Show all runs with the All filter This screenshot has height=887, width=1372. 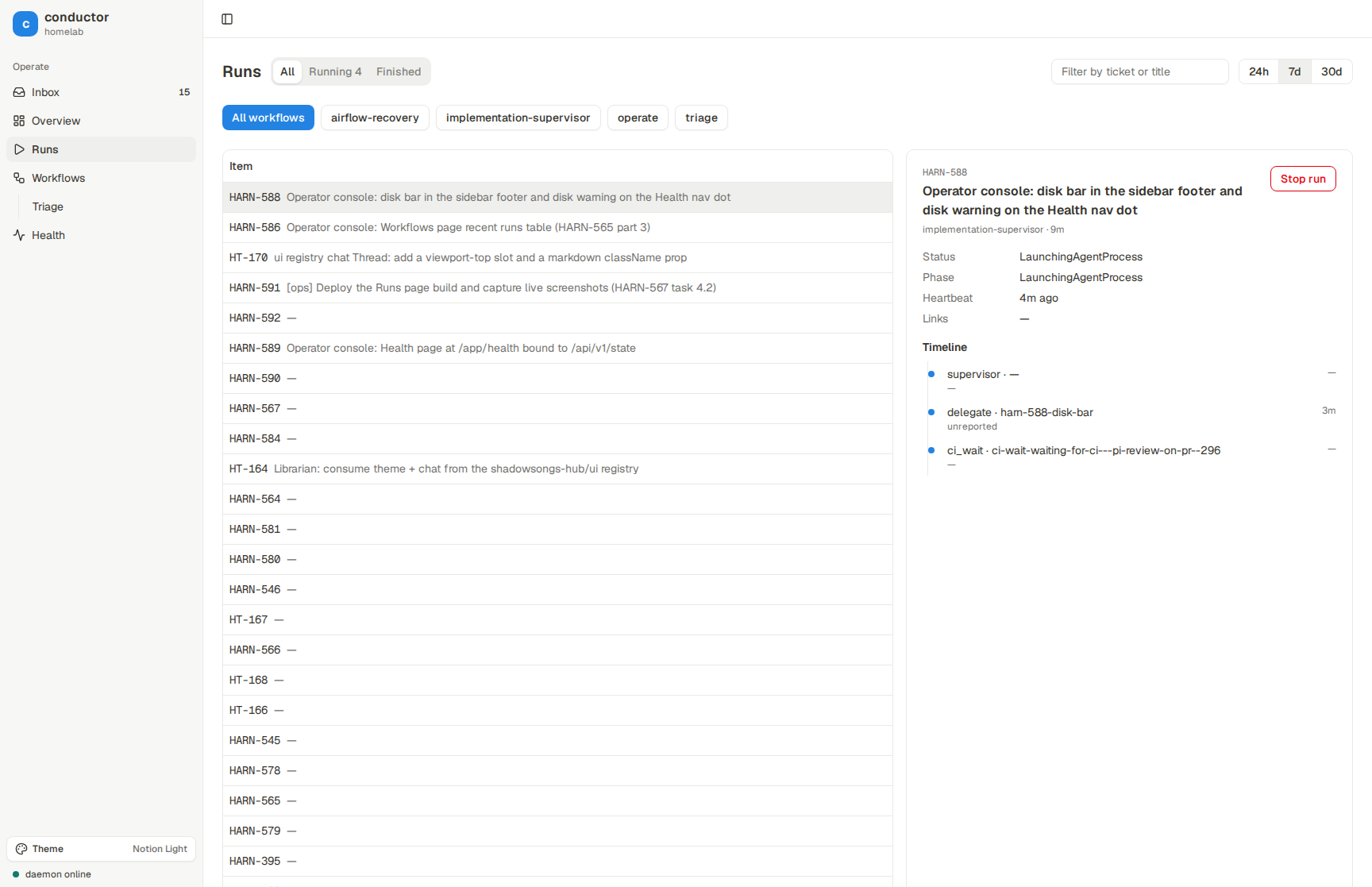click(287, 71)
